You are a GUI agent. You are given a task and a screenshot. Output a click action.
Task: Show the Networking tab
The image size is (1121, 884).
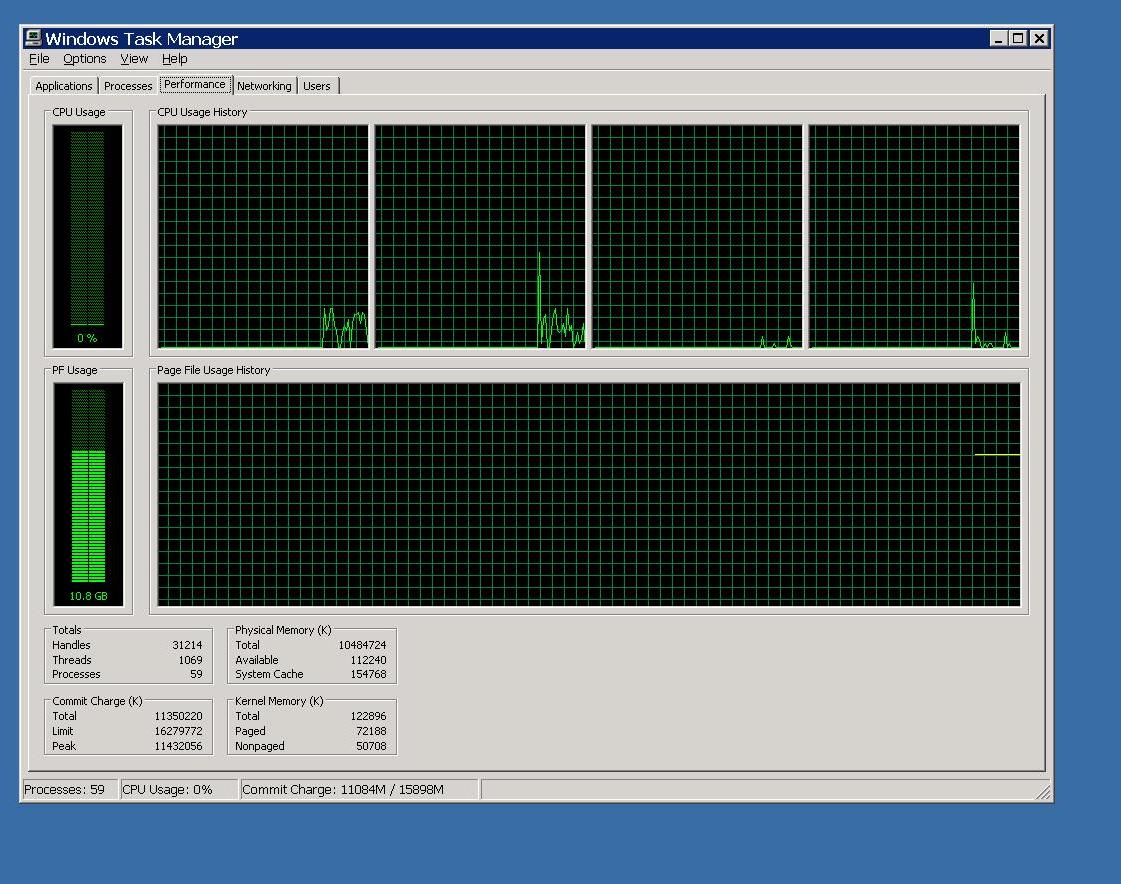click(264, 86)
